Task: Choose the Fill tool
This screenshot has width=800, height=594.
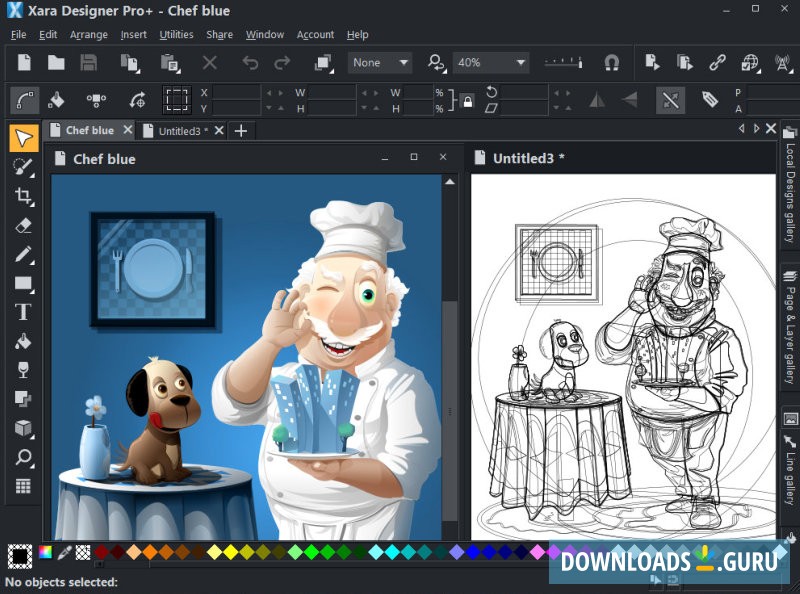Action: click(22, 340)
